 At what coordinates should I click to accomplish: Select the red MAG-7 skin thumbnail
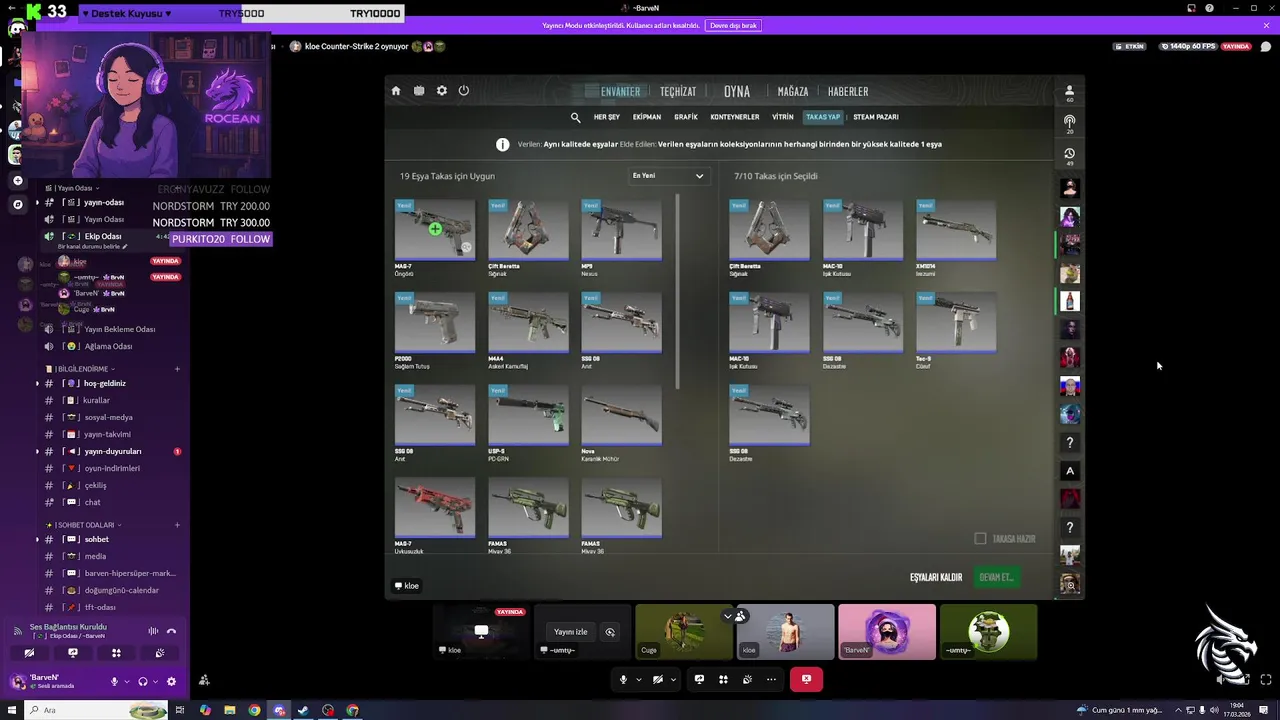point(435,508)
